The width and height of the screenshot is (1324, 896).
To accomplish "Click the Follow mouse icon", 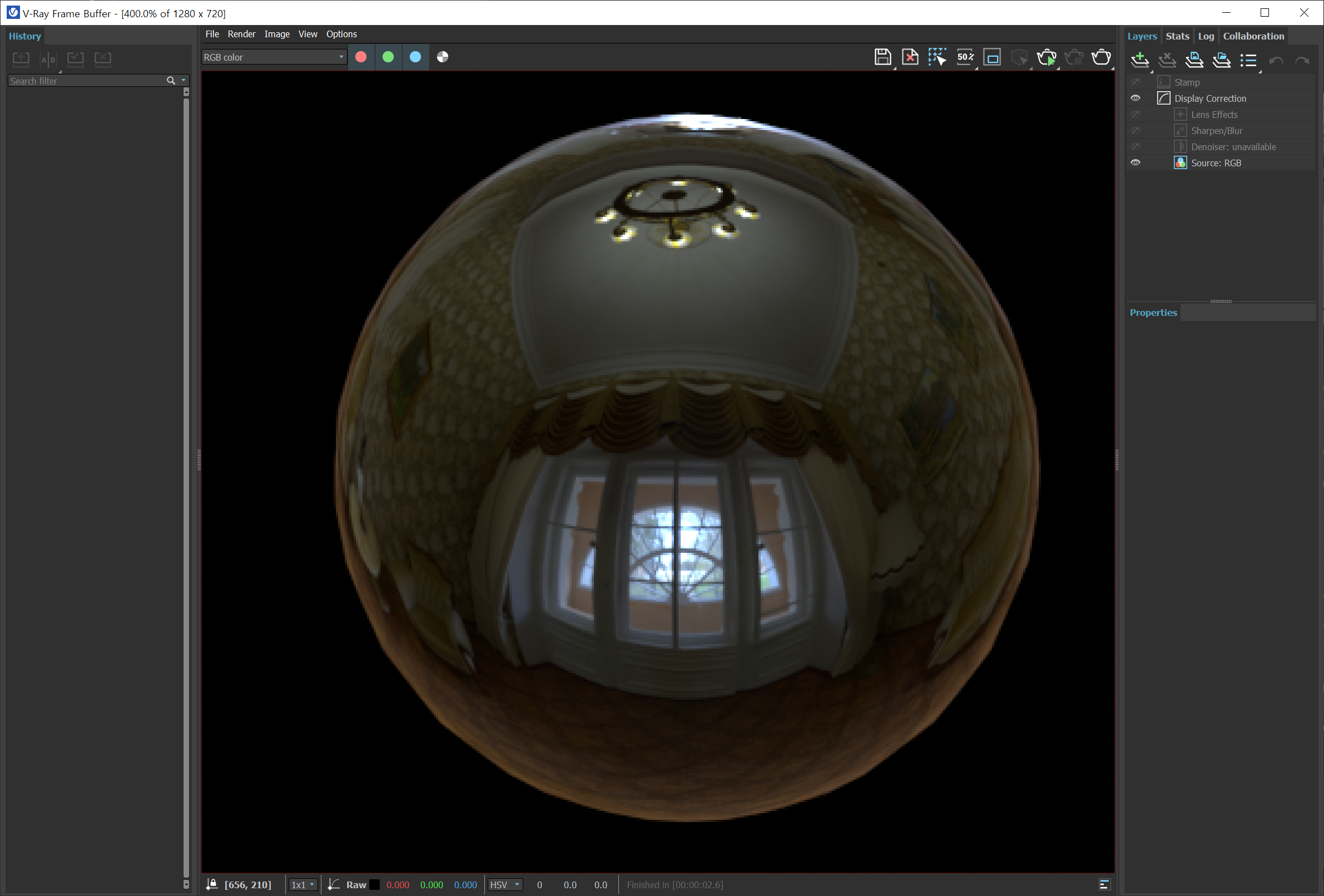I will (x=937, y=57).
